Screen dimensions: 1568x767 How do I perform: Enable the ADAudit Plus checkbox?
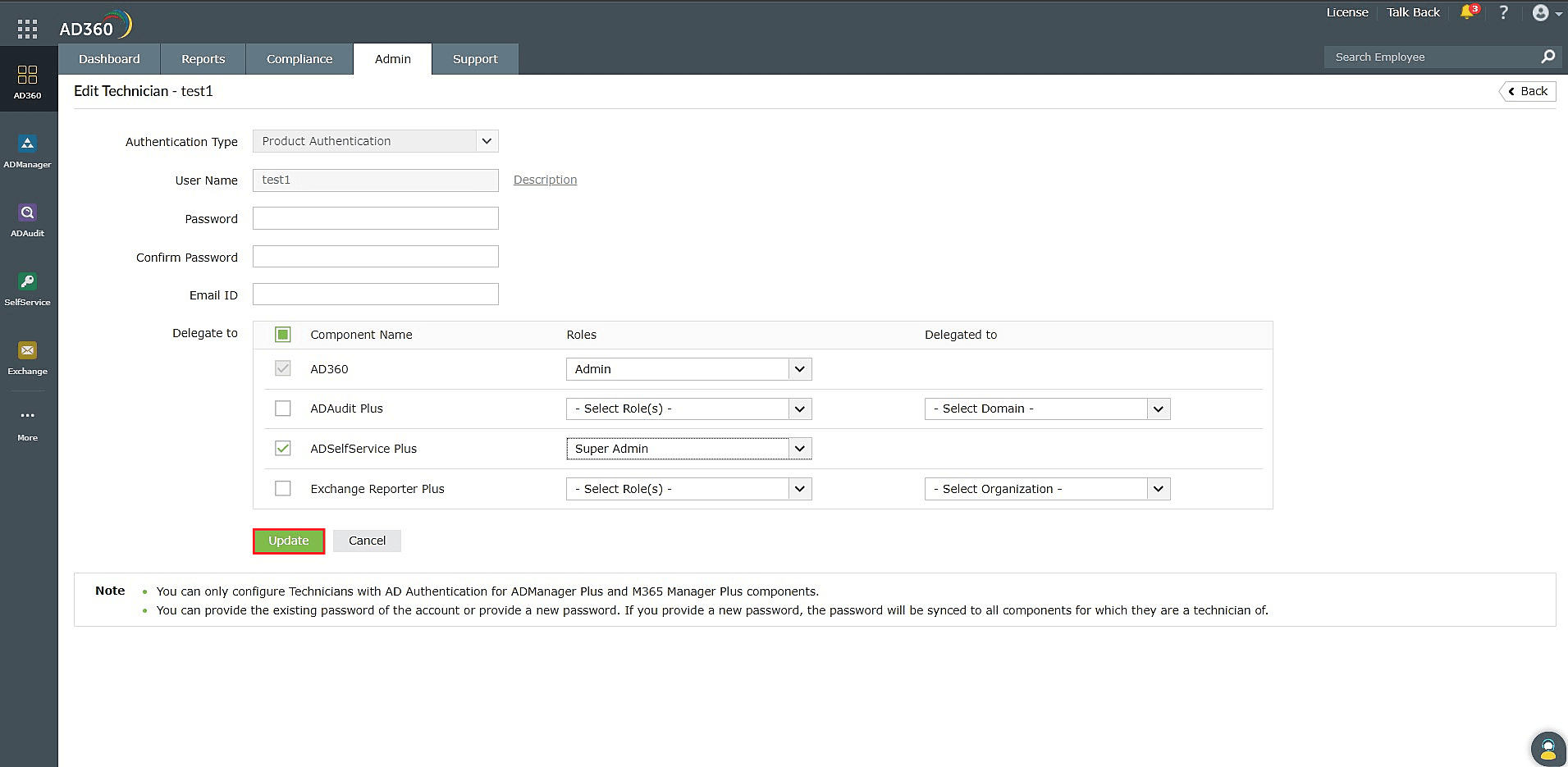(283, 409)
